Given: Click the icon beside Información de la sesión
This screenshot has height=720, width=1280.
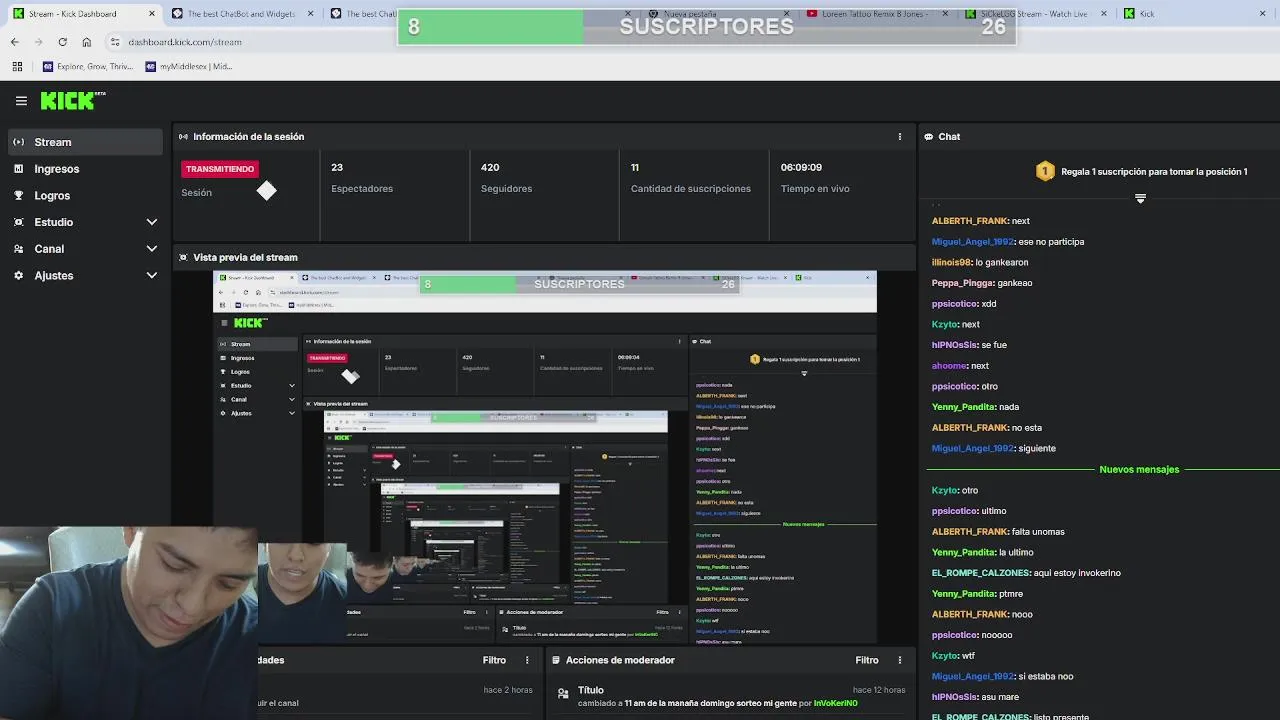Looking at the screenshot, I should pos(183,137).
